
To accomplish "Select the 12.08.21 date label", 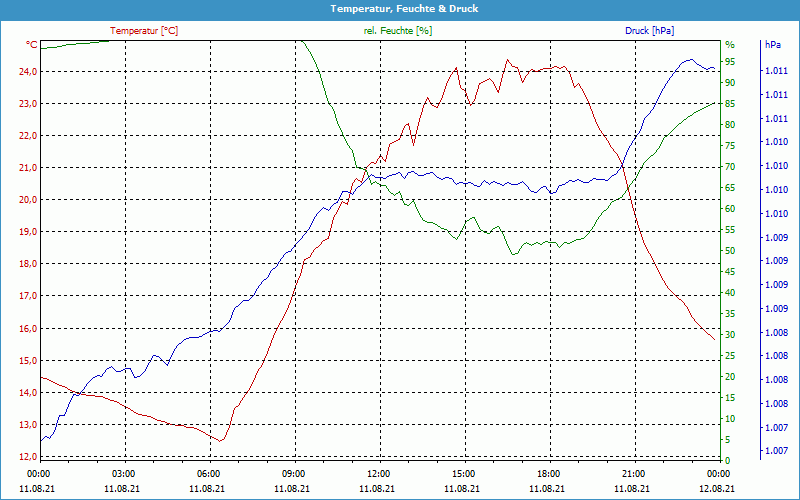I will pos(717,488).
